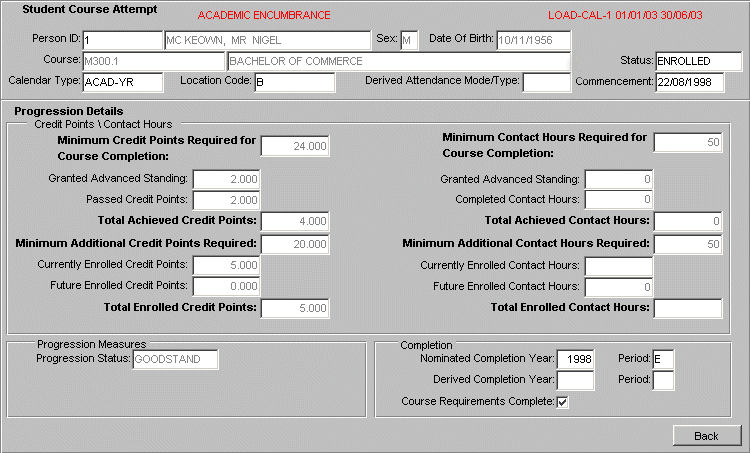Select the Derived Completion Year field

pos(575,380)
